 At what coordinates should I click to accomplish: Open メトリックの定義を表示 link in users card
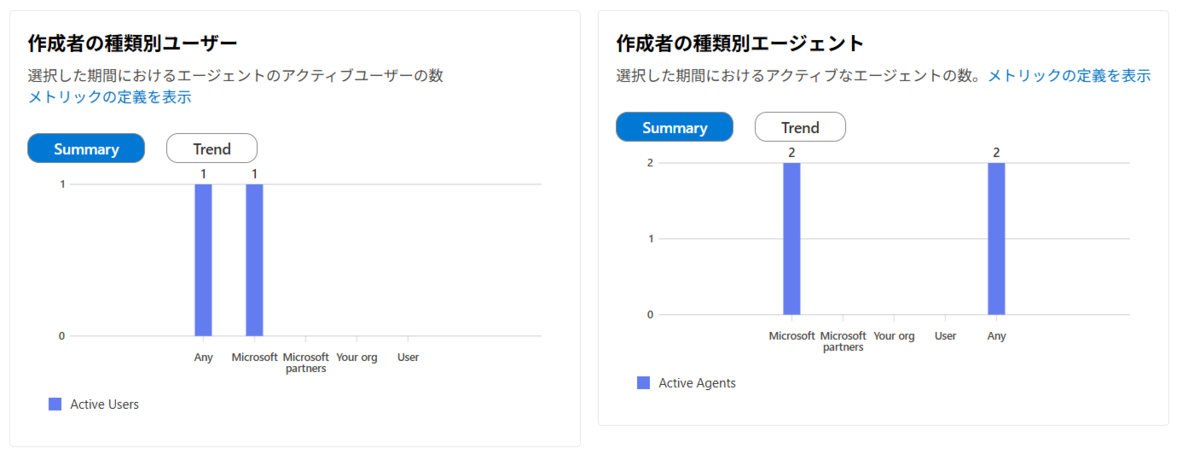point(109,97)
